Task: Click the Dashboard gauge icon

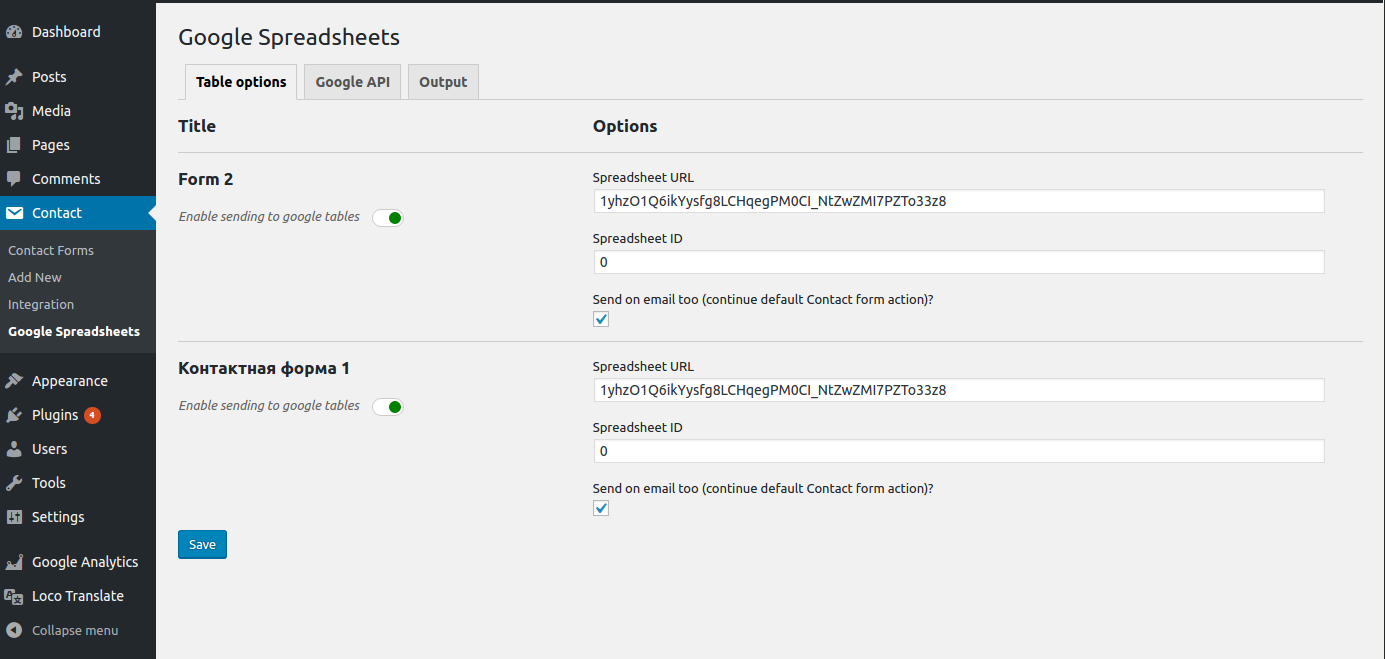Action: pos(14,32)
